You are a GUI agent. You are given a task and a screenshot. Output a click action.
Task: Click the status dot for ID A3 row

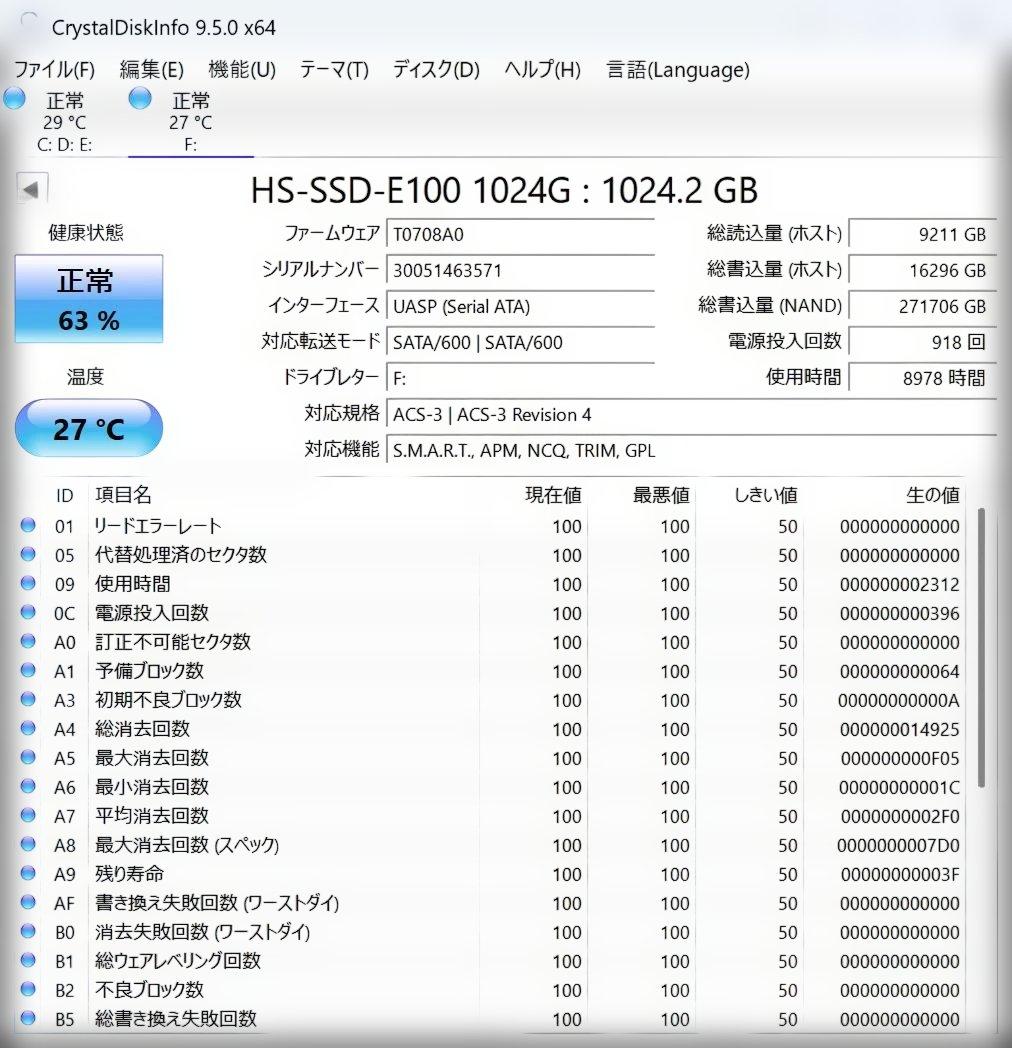[28, 698]
